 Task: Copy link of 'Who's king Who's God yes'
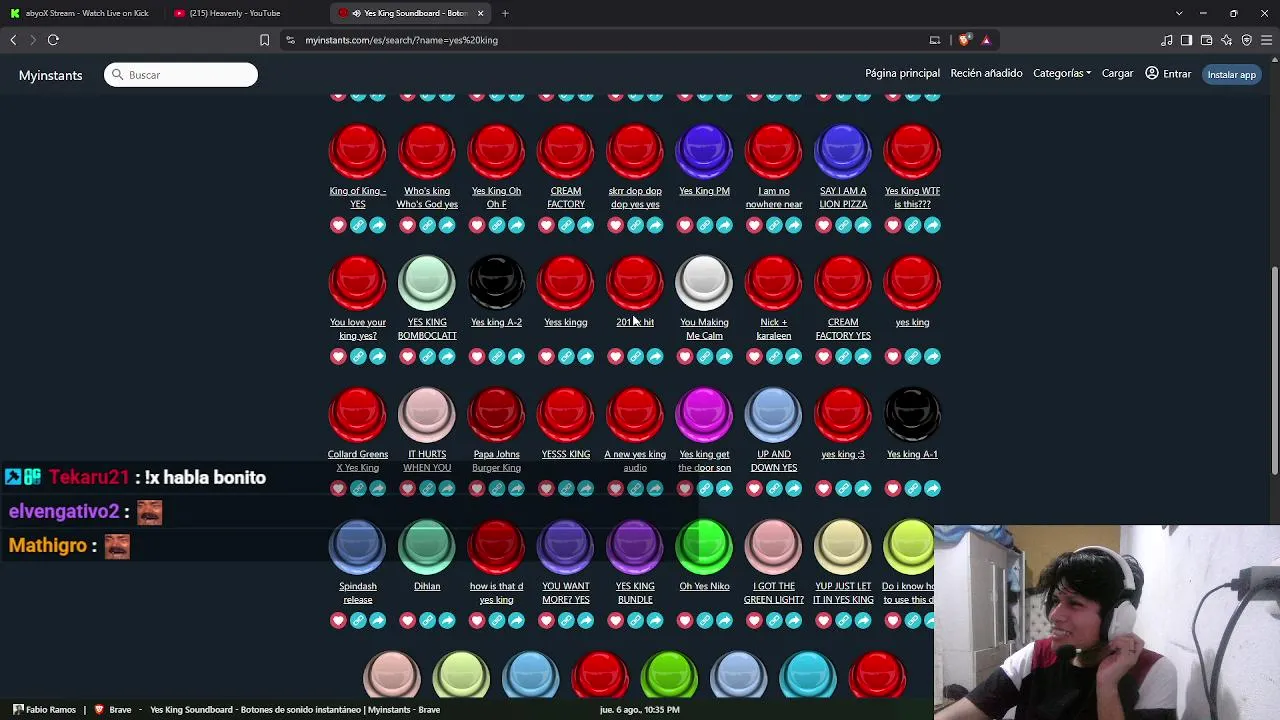427,225
